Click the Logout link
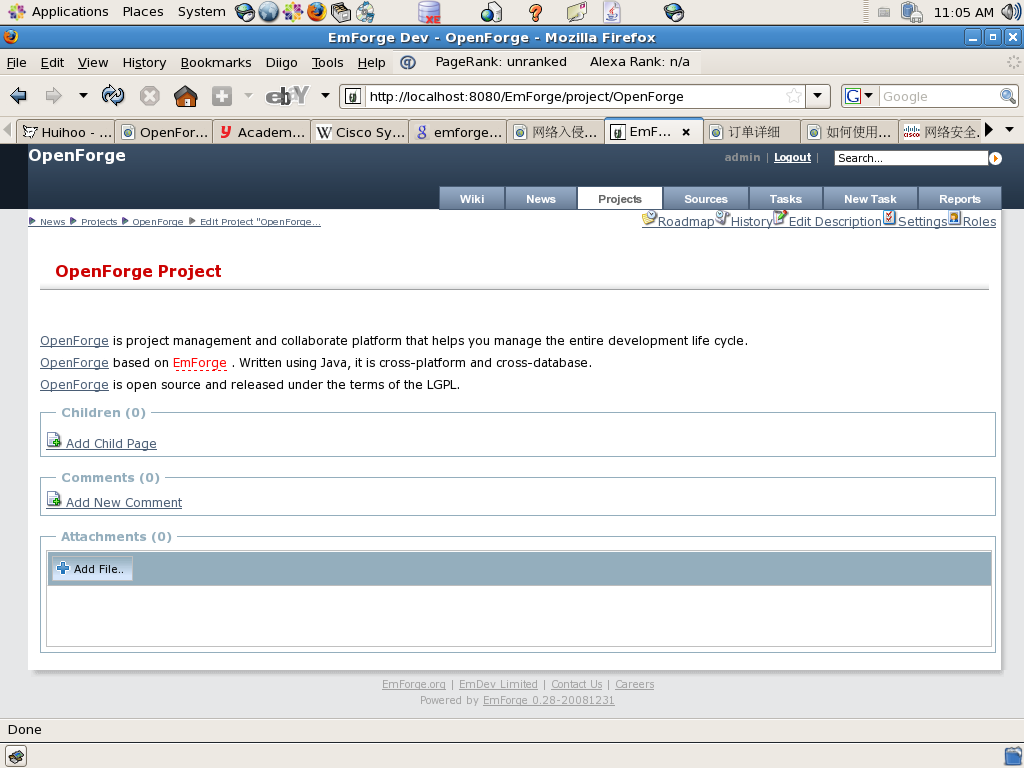 tap(792, 158)
